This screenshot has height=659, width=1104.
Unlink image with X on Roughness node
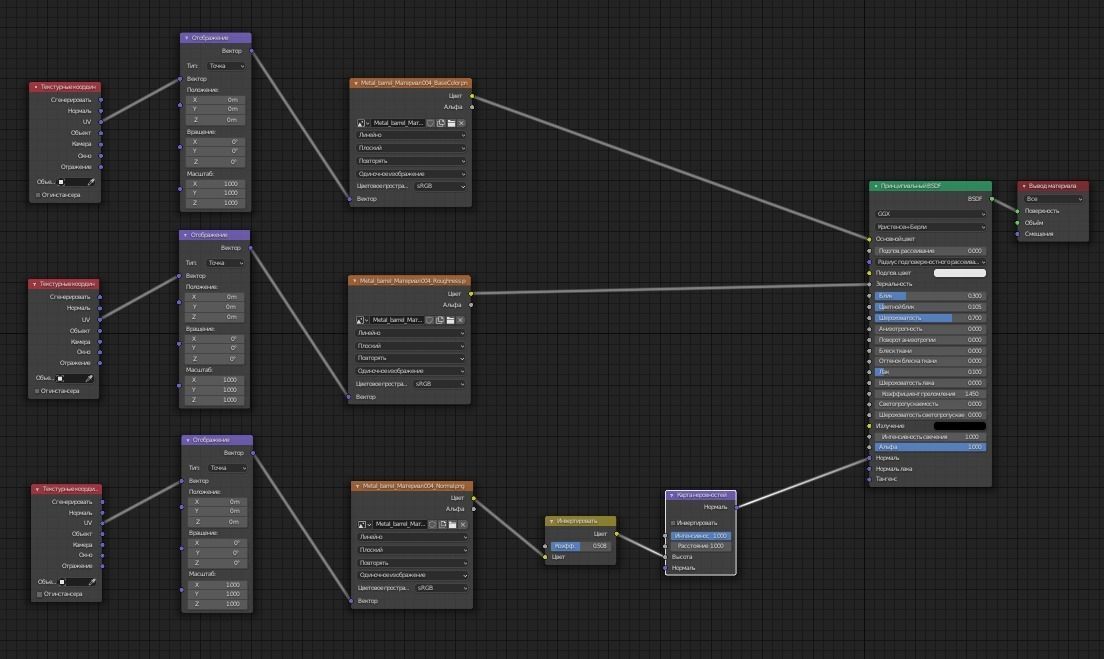(460, 320)
